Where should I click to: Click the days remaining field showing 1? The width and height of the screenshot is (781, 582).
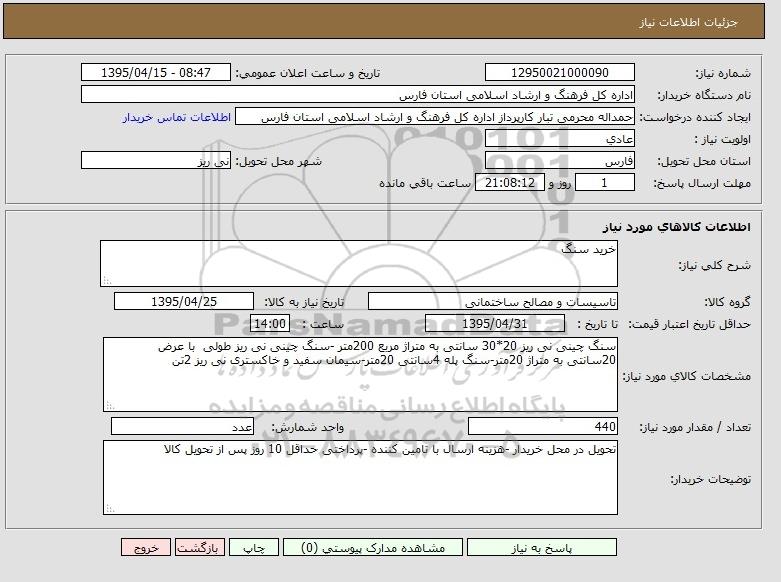[x=605, y=182]
